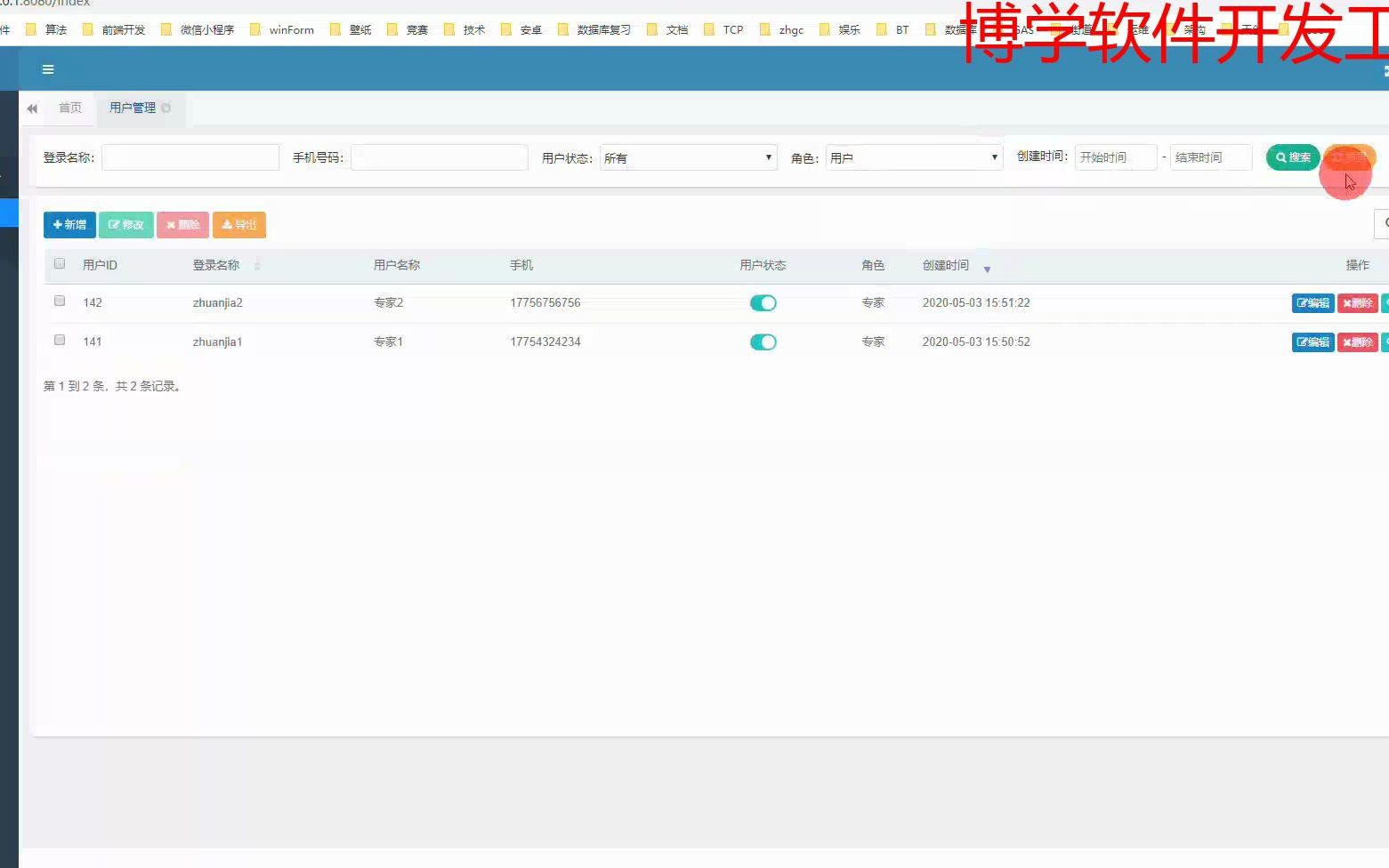Select all rows with the header checkbox
This screenshot has height=868, width=1389.
[x=60, y=263]
